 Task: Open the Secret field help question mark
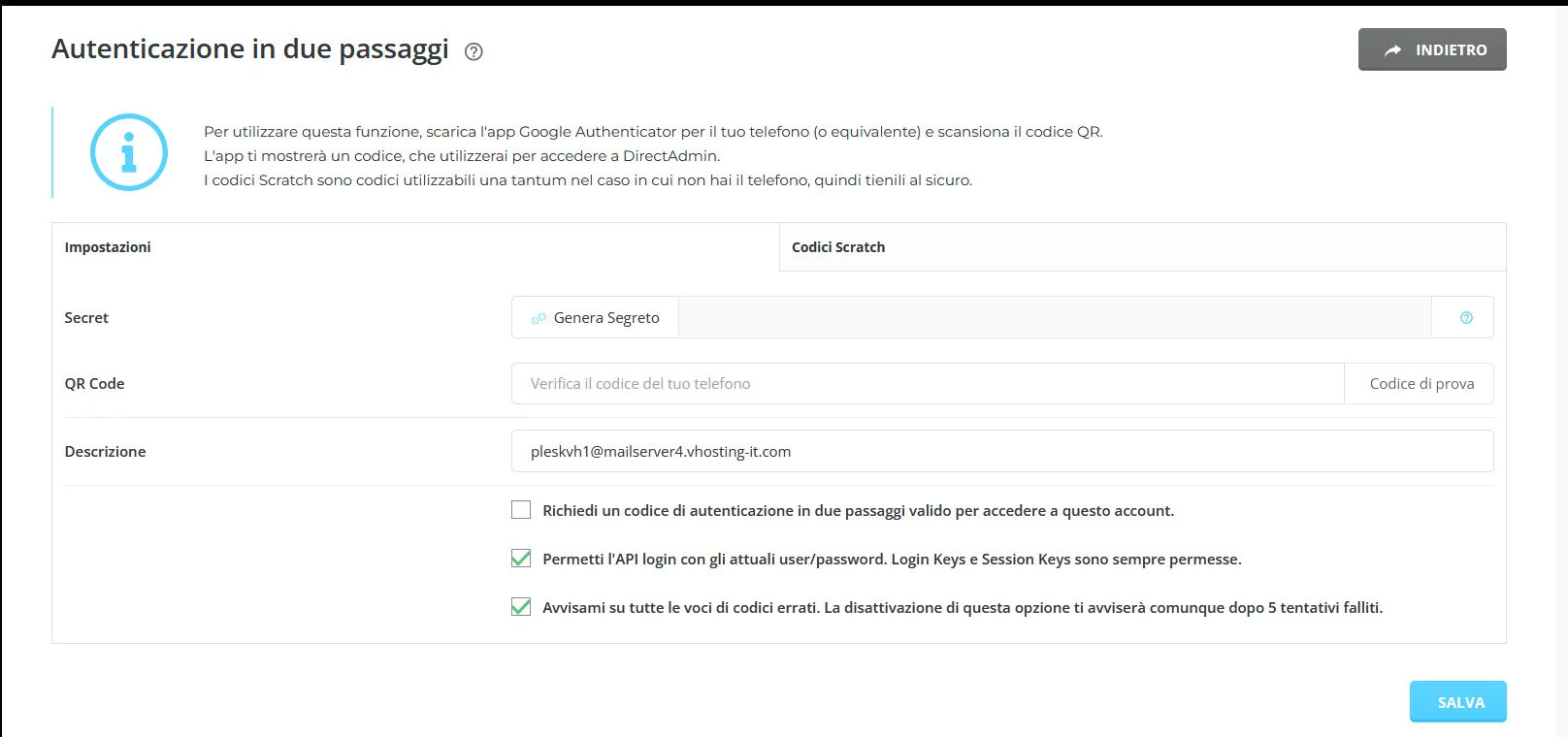click(1466, 317)
